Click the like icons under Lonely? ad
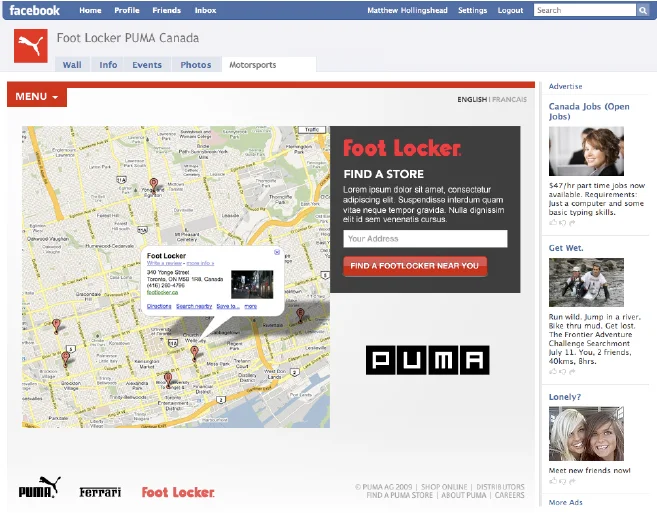This screenshot has width=657, height=513. coord(562,481)
